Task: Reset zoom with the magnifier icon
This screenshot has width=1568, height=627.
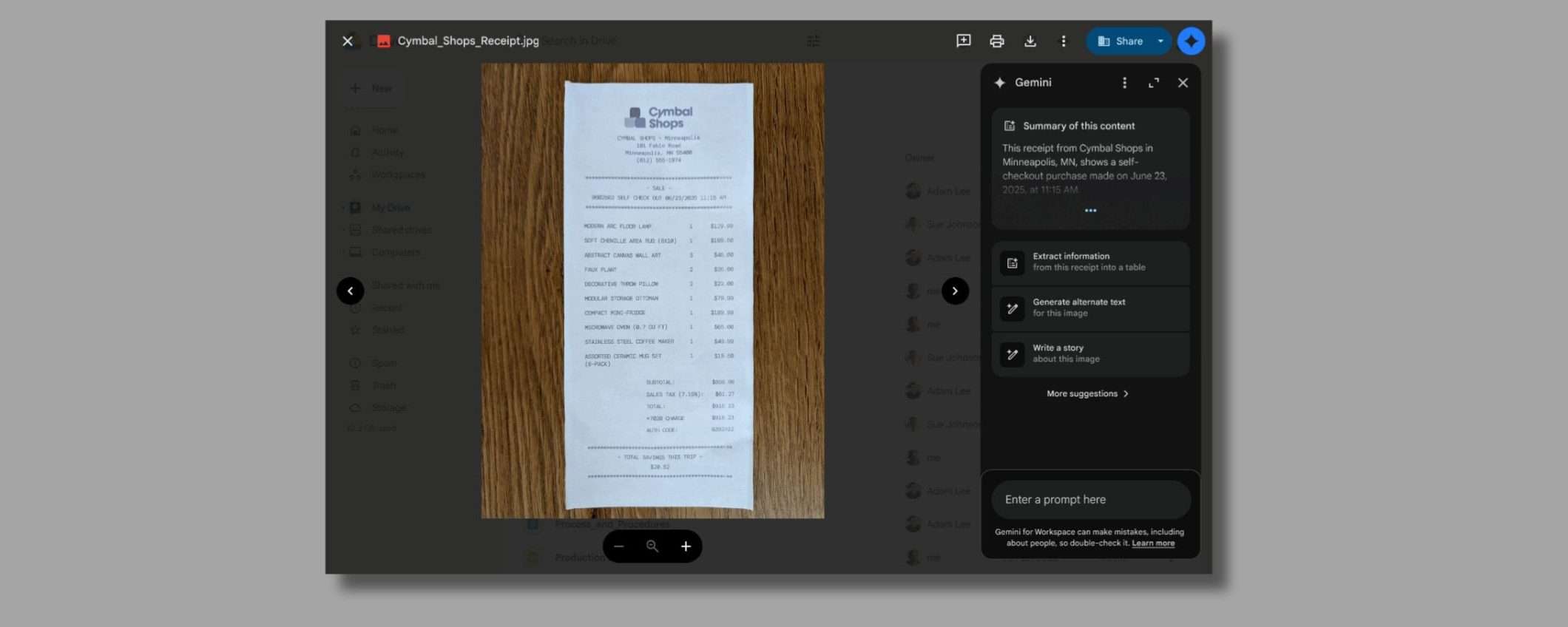Action: (x=652, y=546)
